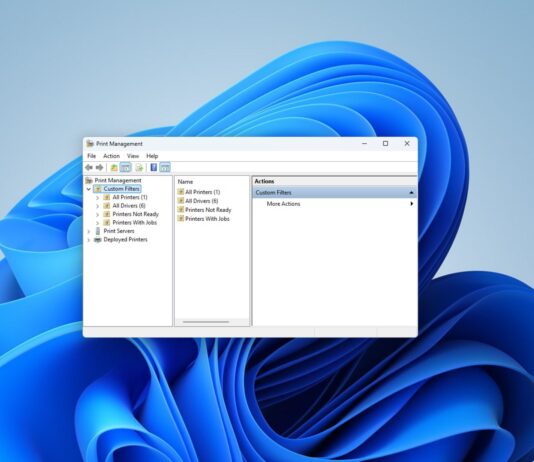This screenshot has height=462, width=534.
Task: Open the title bar Print Management system icon
Action: click(x=90, y=144)
